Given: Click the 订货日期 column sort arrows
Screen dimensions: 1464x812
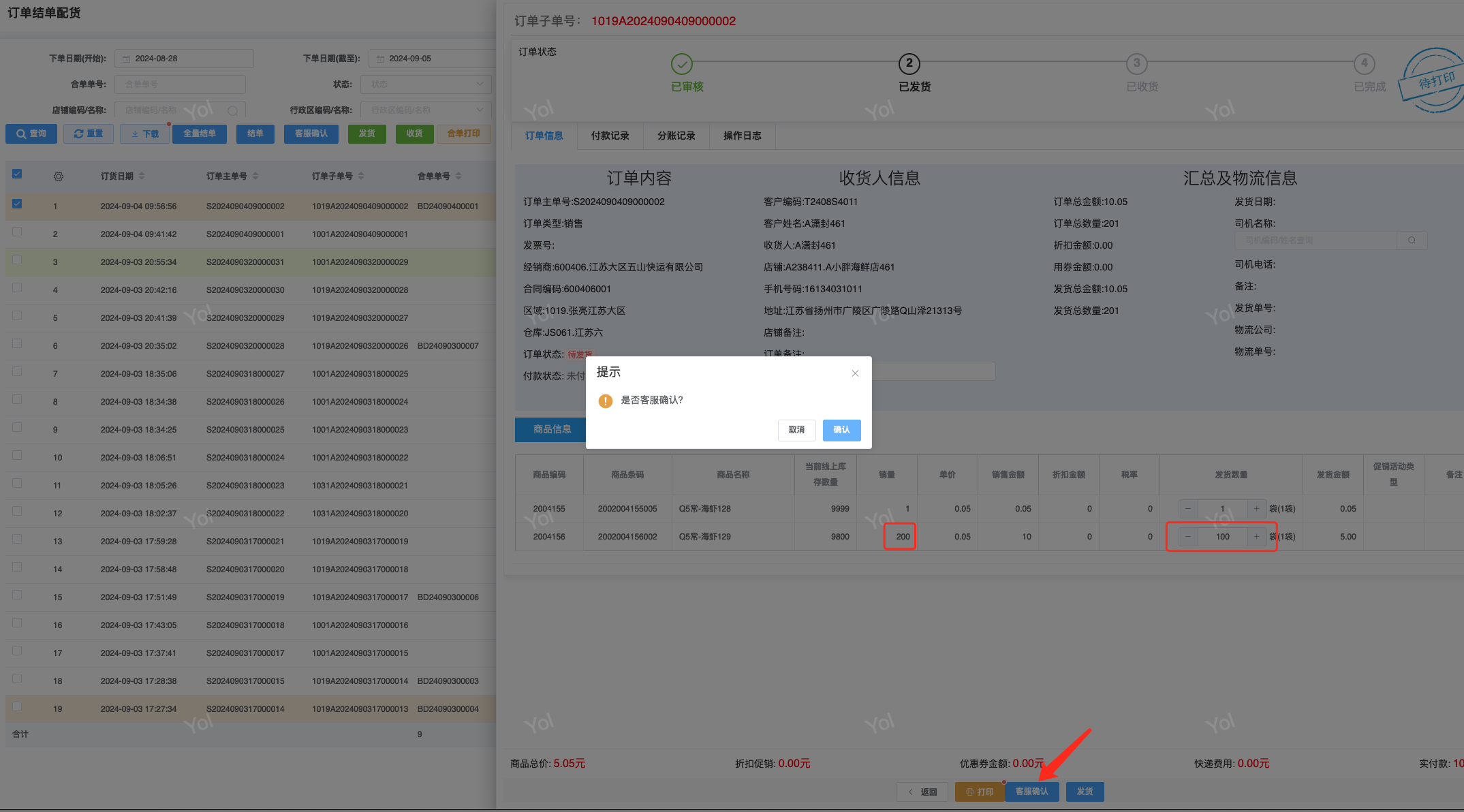Looking at the screenshot, I should coord(142,176).
